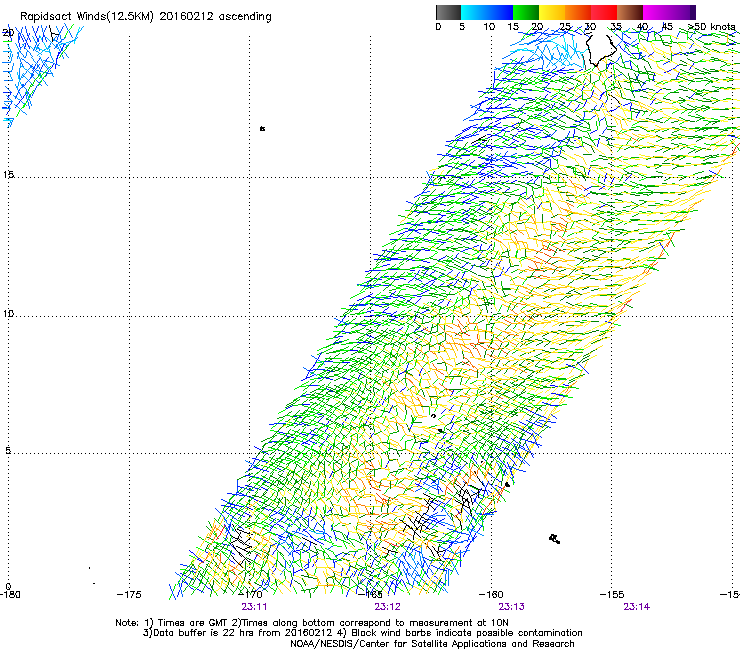The width and height of the screenshot is (740, 650).
Task: Click the yellow 20-25 knots legend segment
Action: (552, 12)
